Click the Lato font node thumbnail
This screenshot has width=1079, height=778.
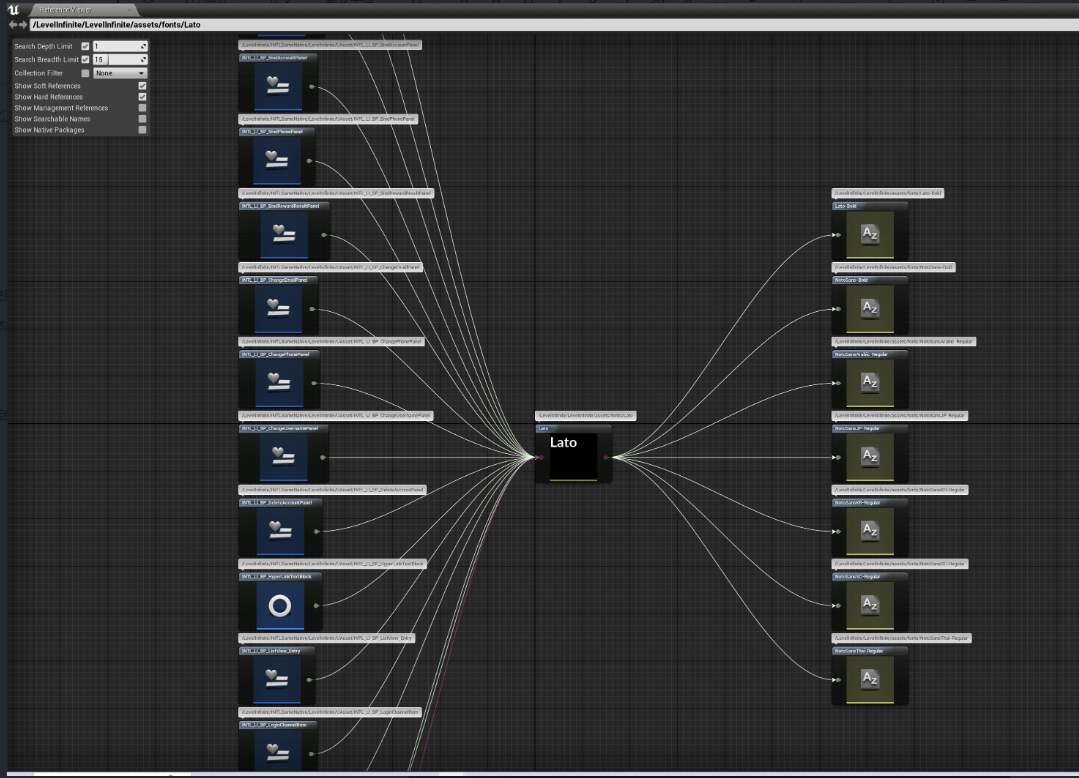tap(573, 457)
